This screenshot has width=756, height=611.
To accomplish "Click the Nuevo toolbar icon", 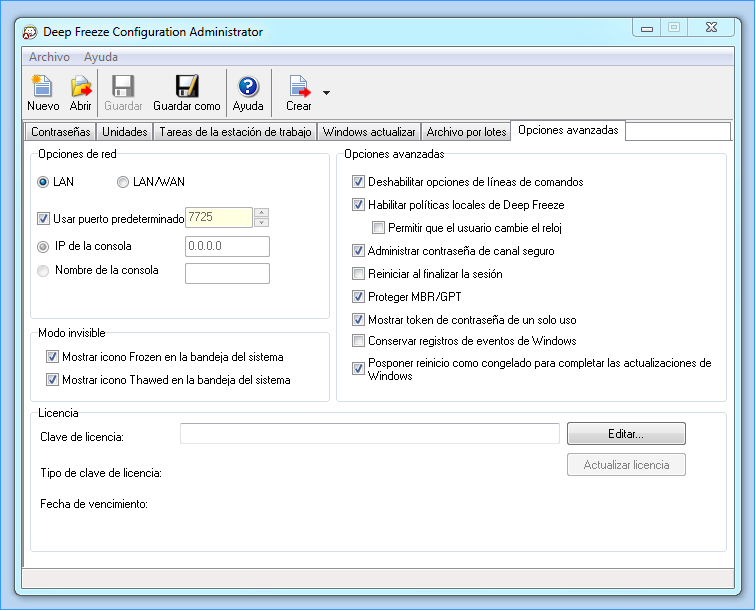I will 42,86.
